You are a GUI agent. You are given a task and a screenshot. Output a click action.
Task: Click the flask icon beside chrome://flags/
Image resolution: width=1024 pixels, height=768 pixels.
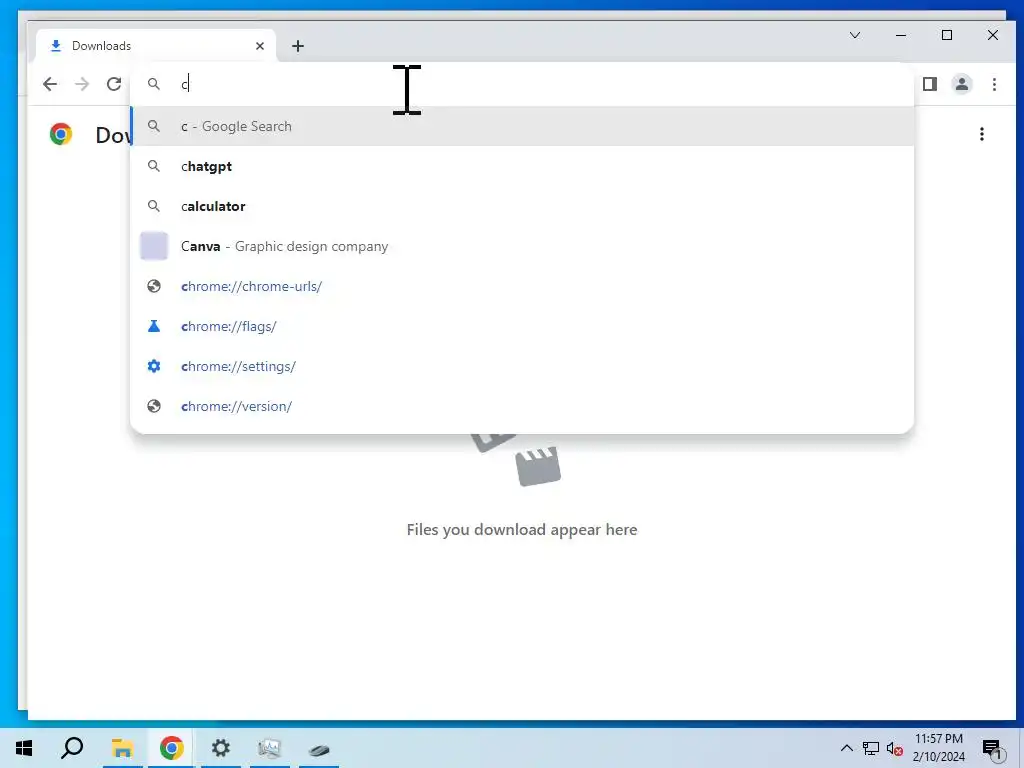pyautogui.click(x=153, y=326)
